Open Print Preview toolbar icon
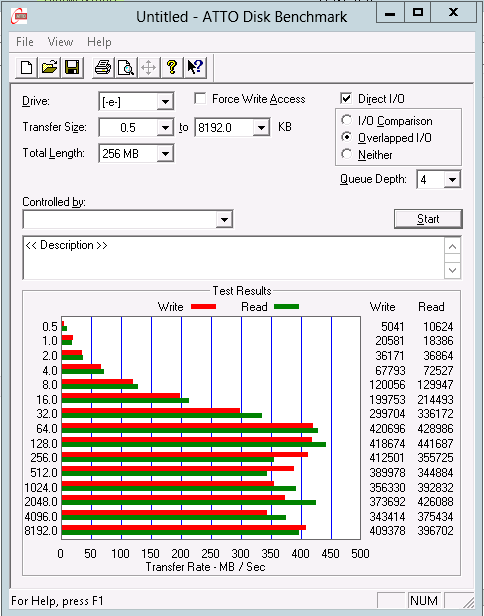 (126, 67)
